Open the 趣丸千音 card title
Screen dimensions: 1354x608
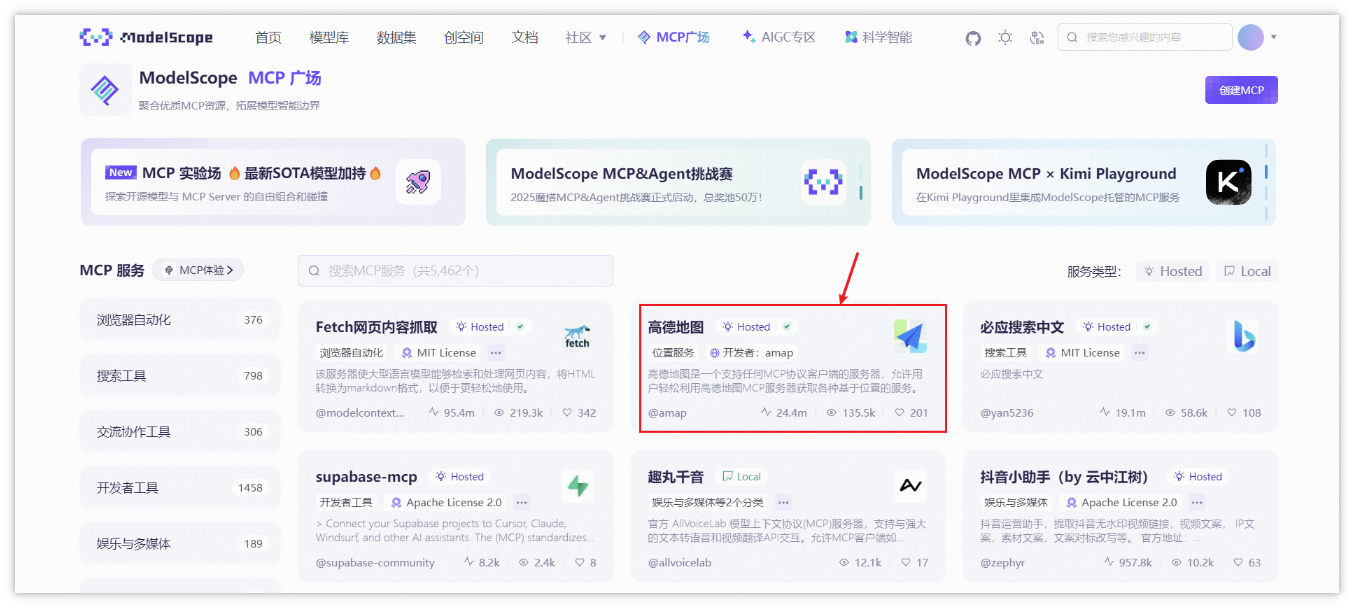[x=676, y=477]
